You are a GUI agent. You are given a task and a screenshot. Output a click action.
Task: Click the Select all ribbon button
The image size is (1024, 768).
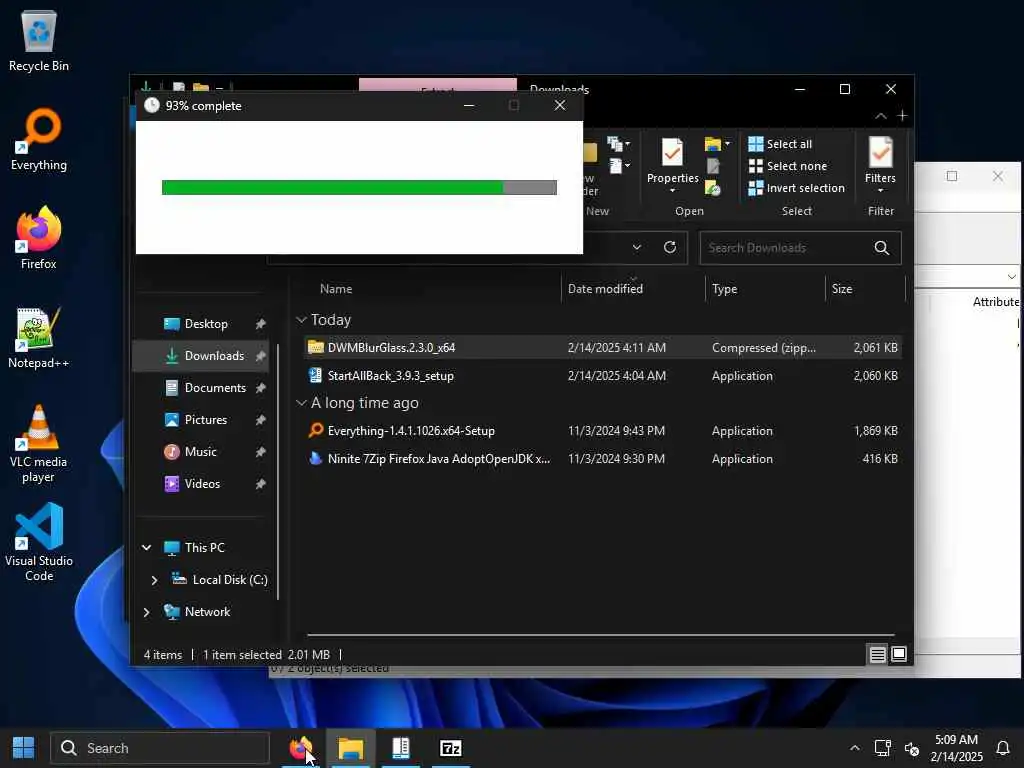tap(780, 144)
